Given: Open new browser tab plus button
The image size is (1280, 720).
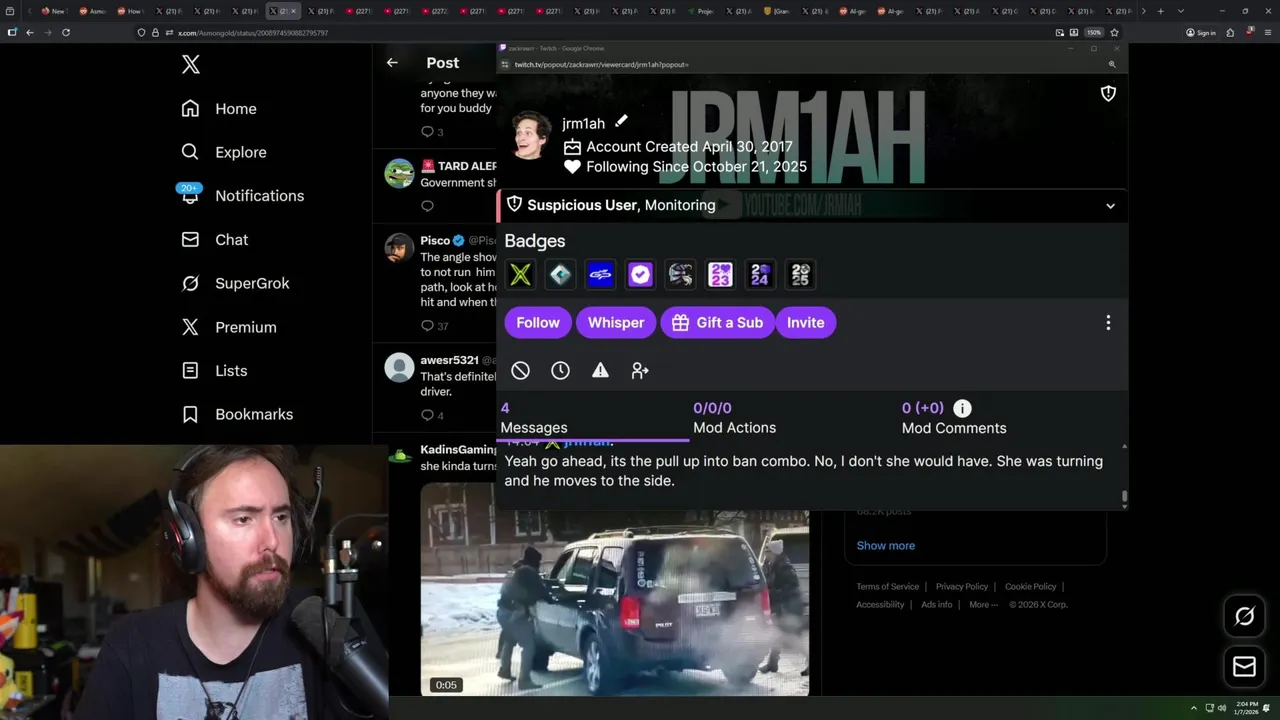Looking at the screenshot, I should point(1160,11).
